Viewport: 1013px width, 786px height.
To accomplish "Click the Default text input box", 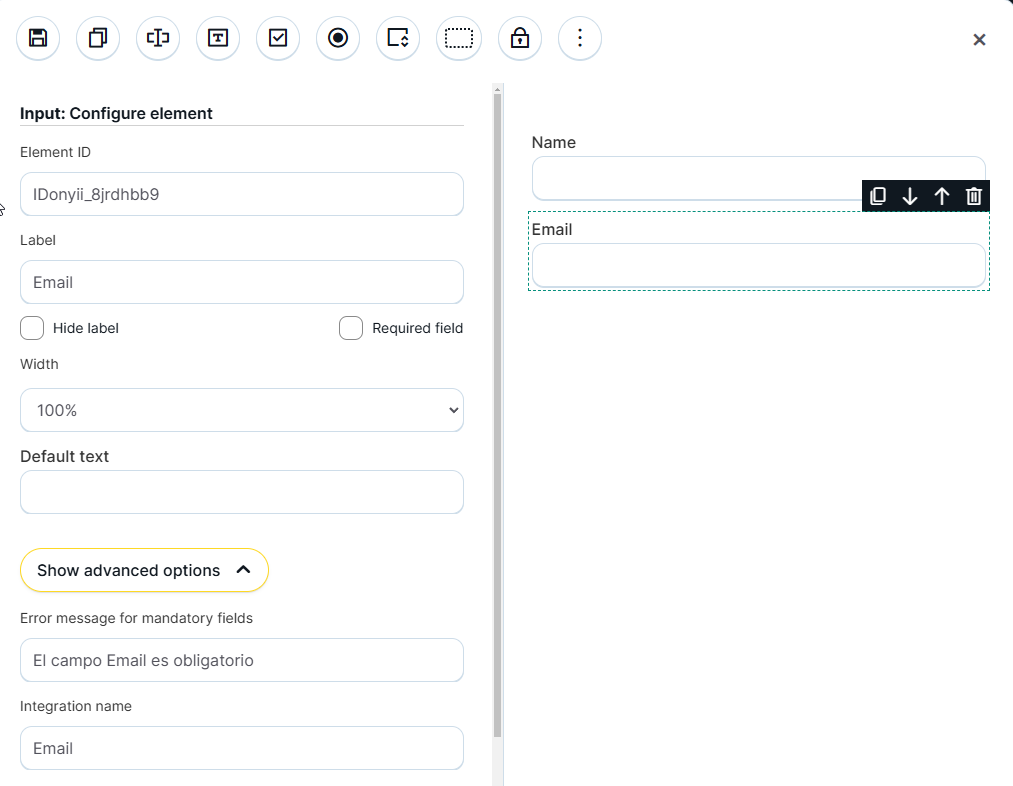I will pyautogui.click(x=242, y=492).
